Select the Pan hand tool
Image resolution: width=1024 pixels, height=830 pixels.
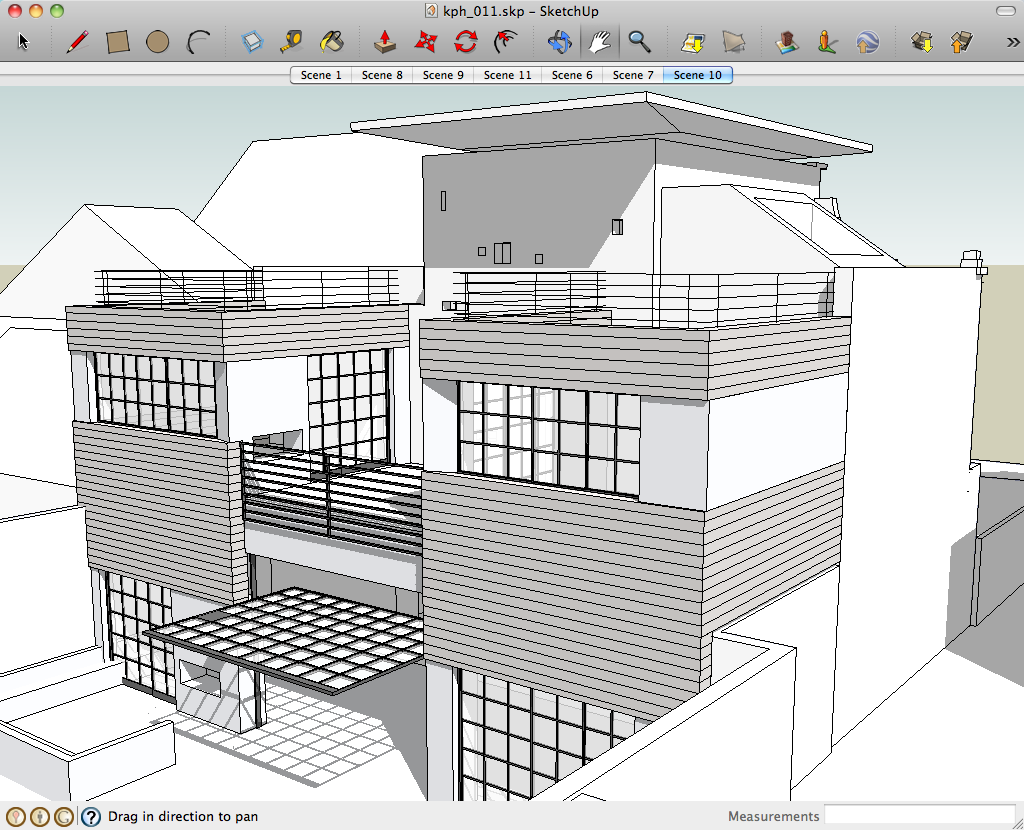(x=600, y=42)
